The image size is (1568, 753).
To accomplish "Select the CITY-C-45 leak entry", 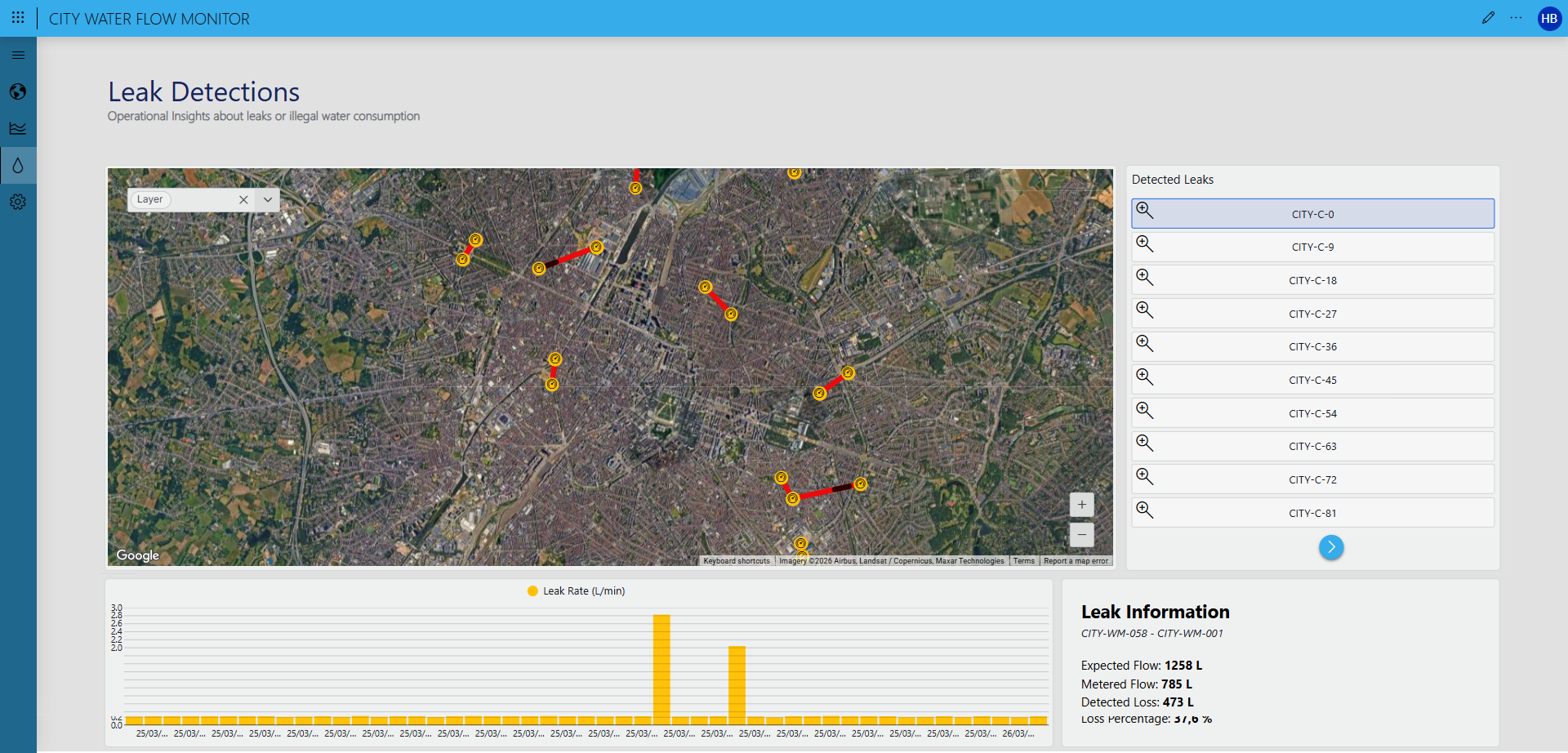I will 1312,381.
